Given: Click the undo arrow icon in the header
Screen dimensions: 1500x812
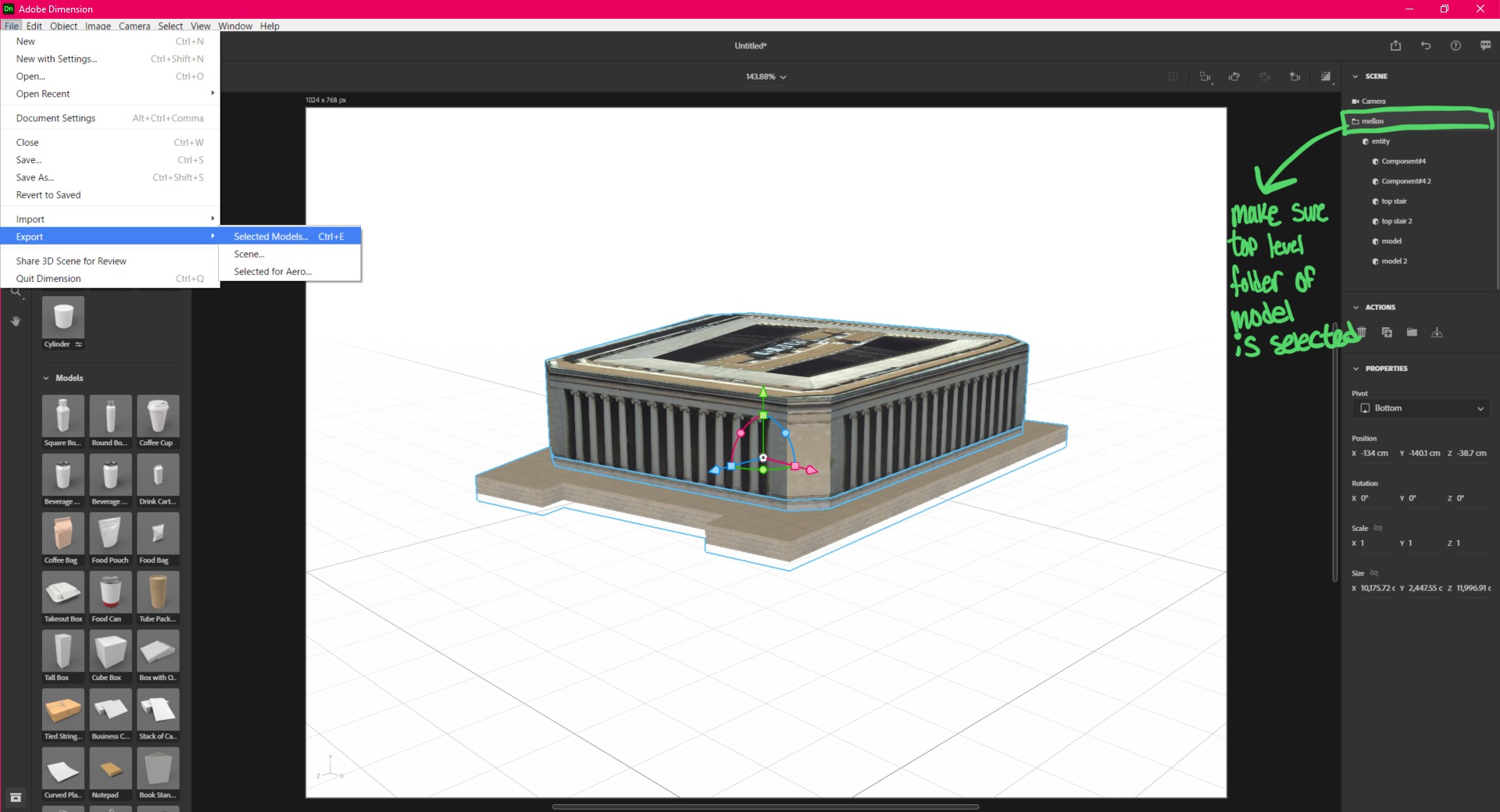Looking at the screenshot, I should pyautogui.click(x=1426, y=45).
